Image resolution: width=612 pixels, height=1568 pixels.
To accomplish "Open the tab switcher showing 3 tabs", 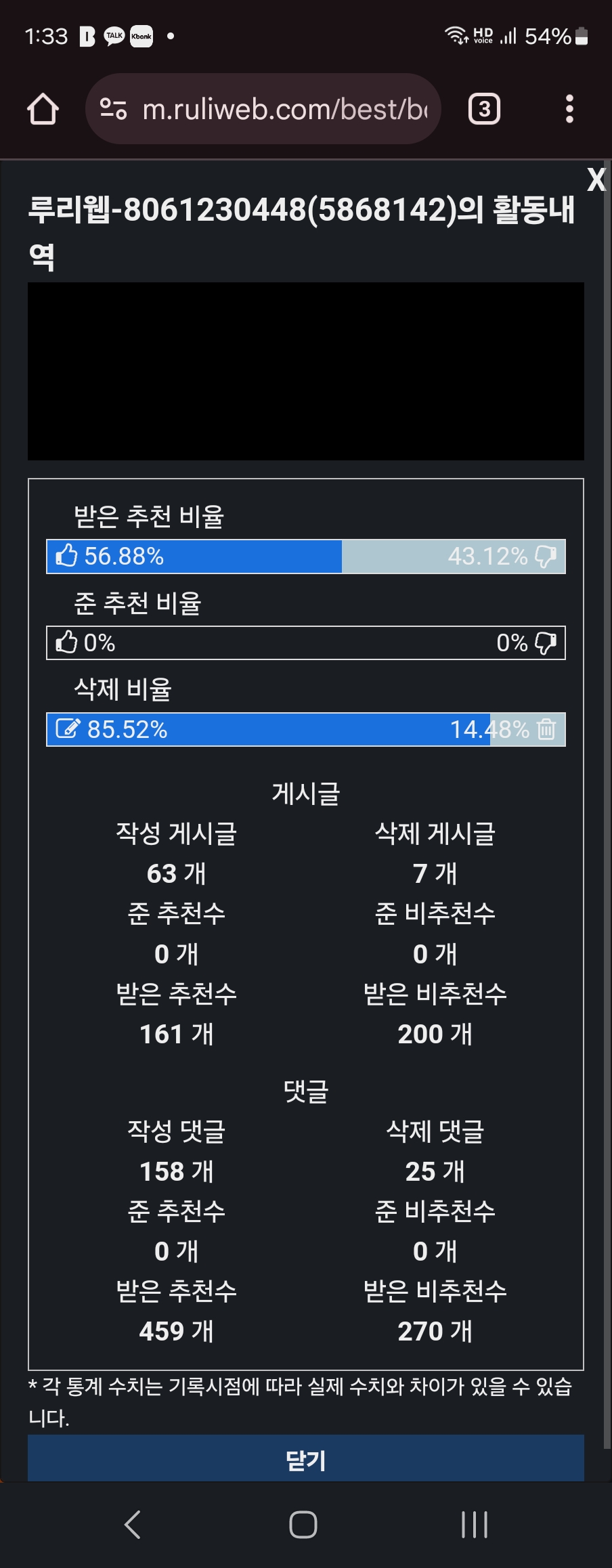I will point(484,109).
